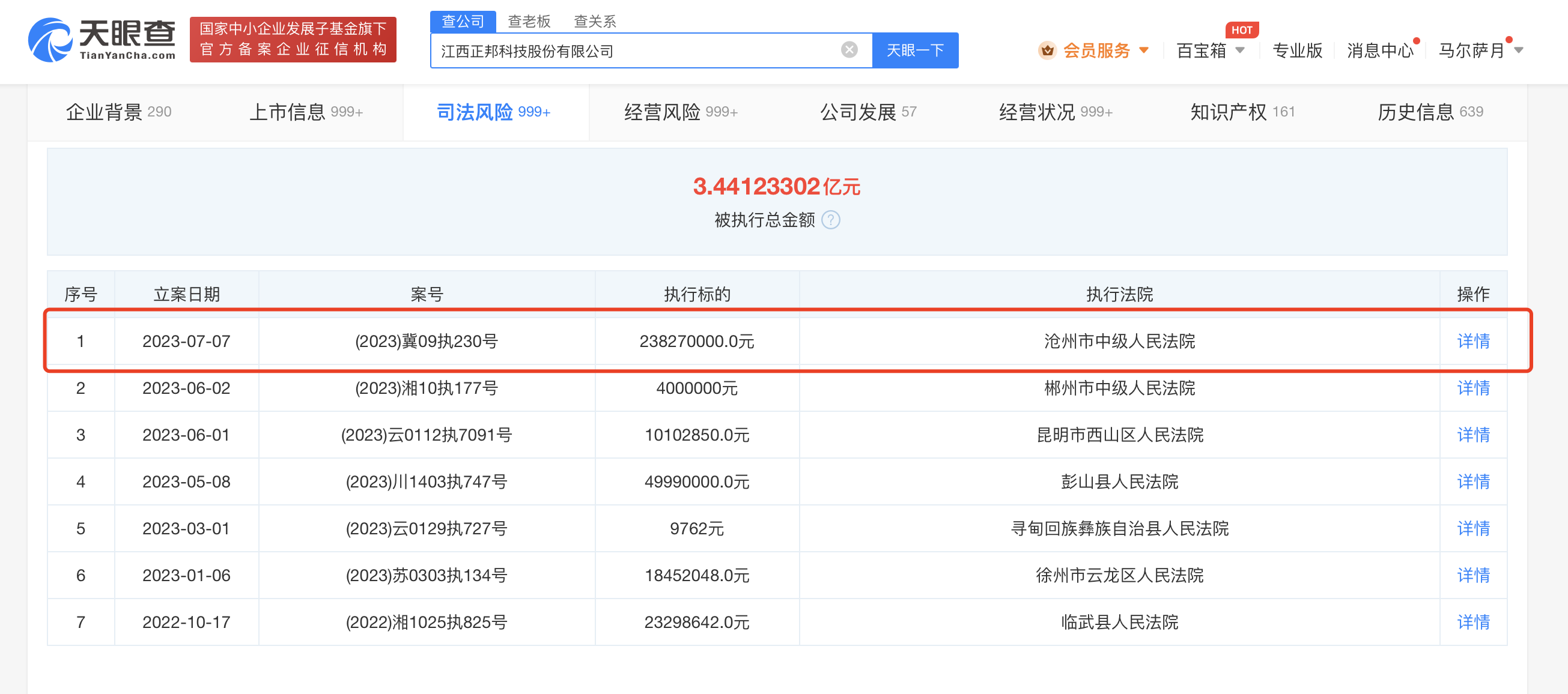Open 详情 for the 沧州市中级人民法院 case

coord(1472,341)
